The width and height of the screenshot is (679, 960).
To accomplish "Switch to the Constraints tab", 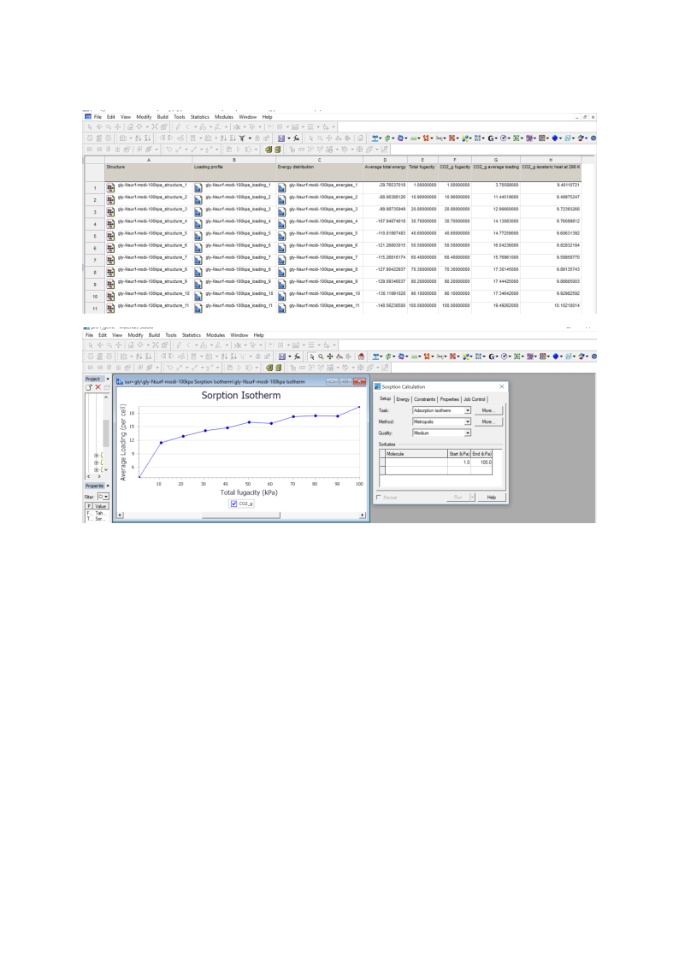I will 424,399.
